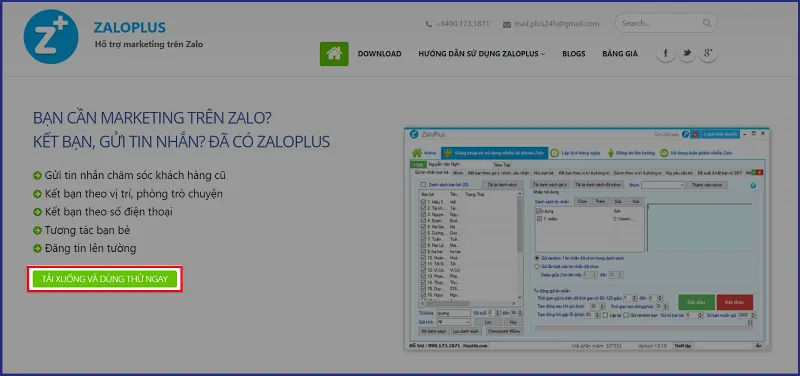Open the Twitter social icon
Image resolution: width=800 pixels, height=376 pixels.
point(687,54)
